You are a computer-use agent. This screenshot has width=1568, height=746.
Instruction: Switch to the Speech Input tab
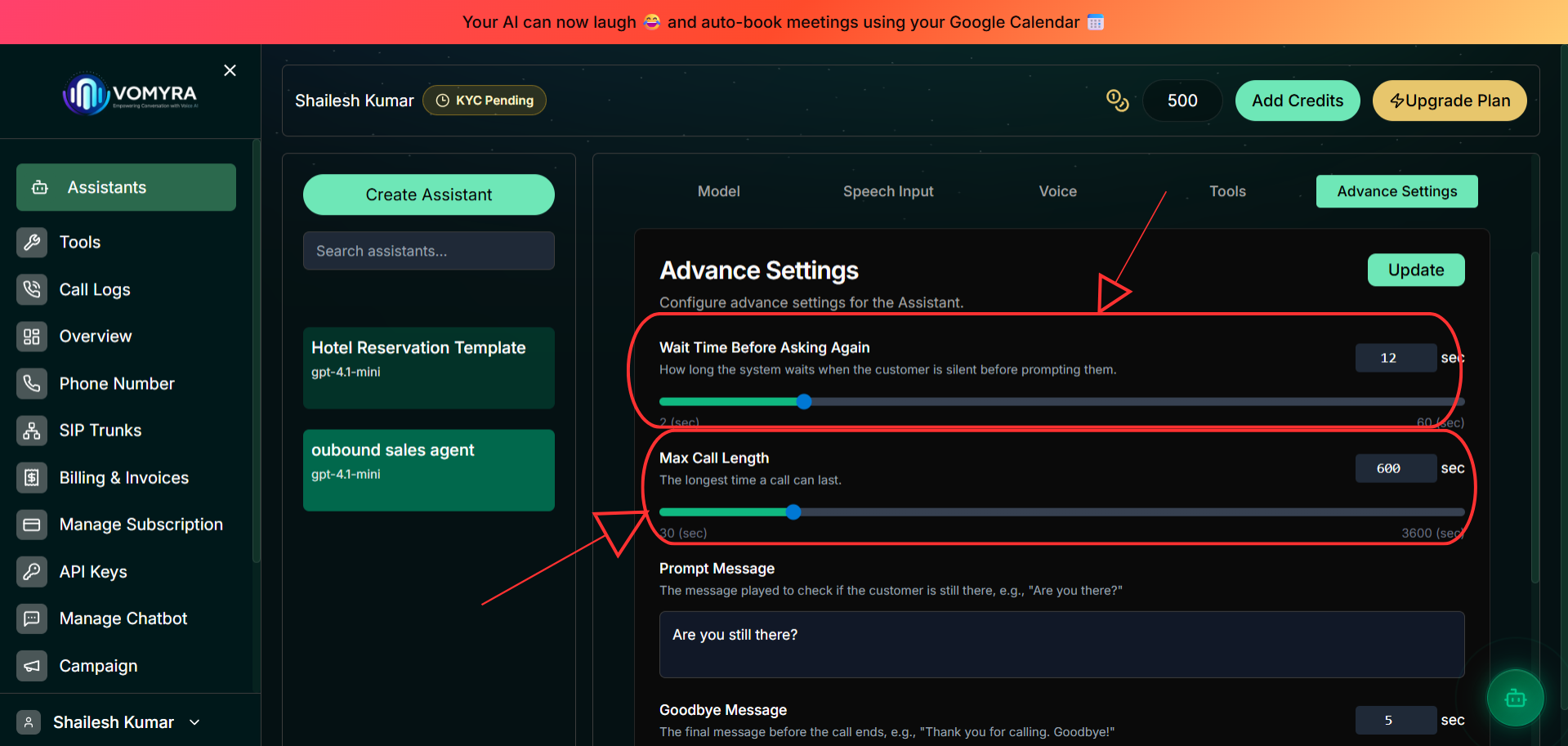(888, 191)
